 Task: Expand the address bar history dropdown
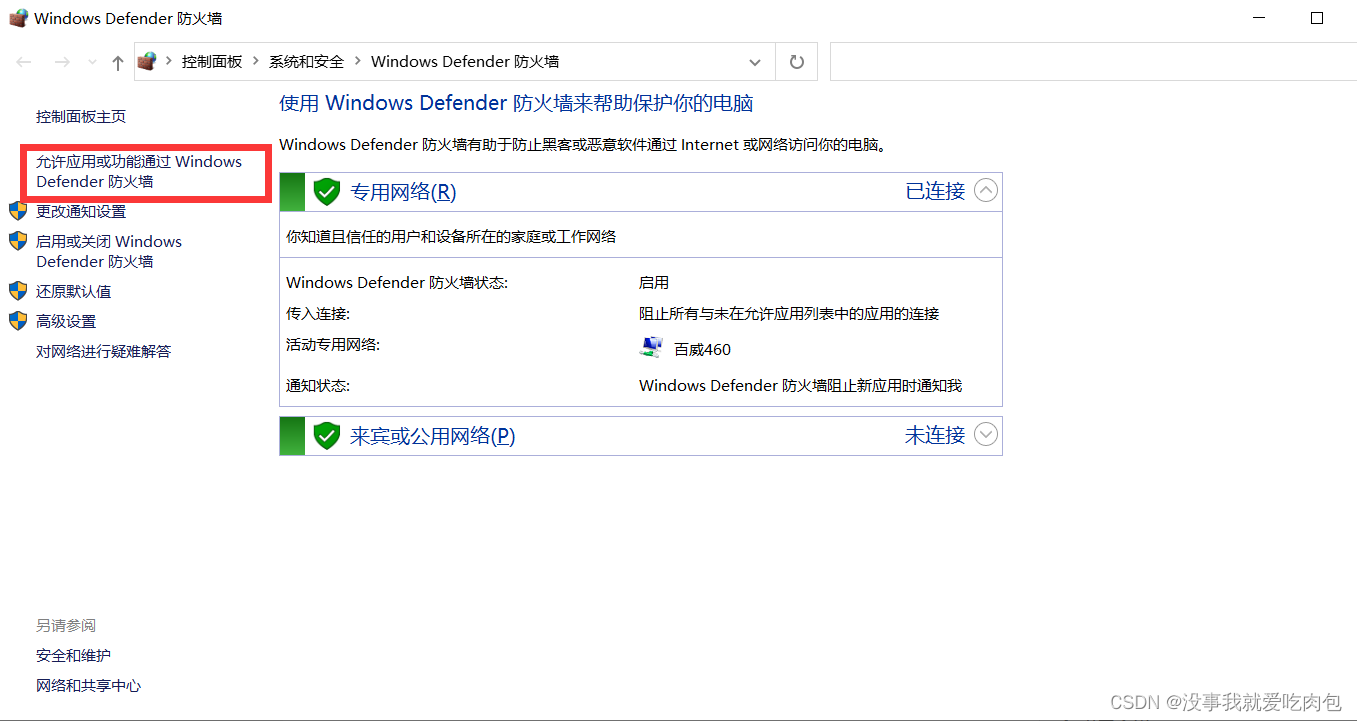pyautogui.click(x=755, y=62)
